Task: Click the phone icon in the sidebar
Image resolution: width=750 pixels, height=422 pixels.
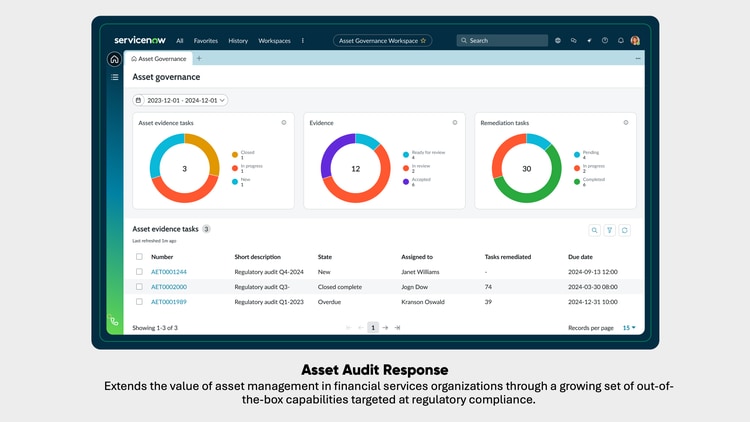Action: tap(113, 321)
